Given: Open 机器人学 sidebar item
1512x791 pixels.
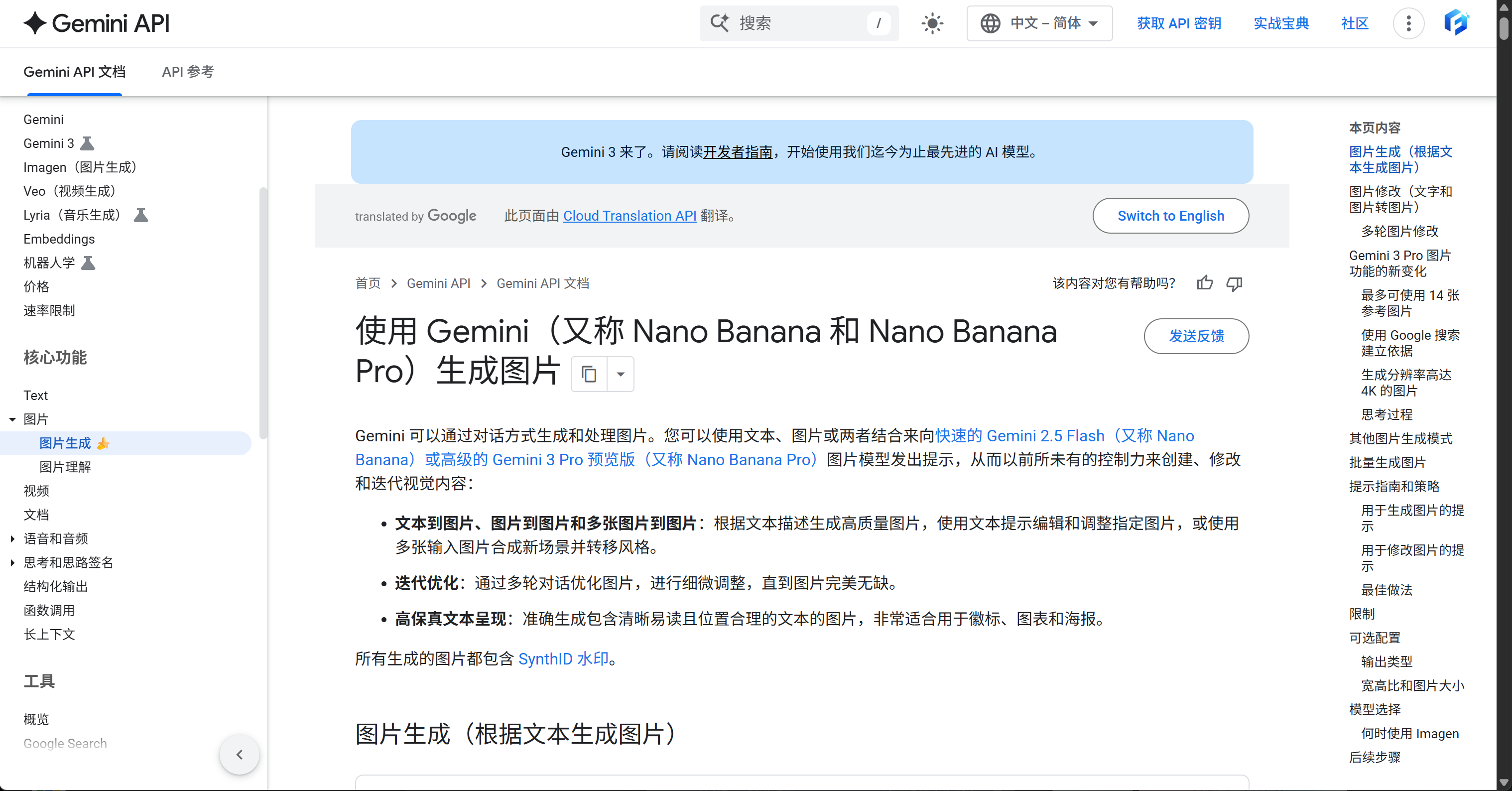Looking at the screenshot, I should (49, 263).
